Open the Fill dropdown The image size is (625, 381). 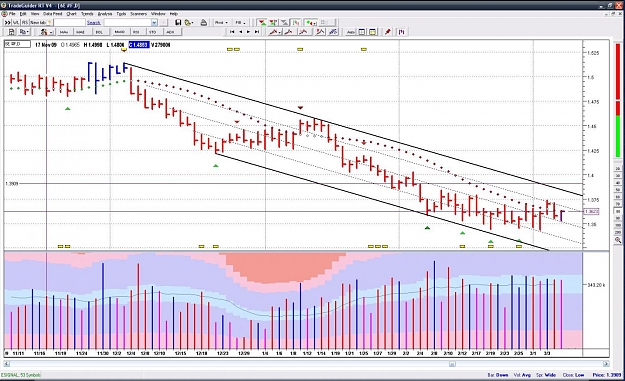click(x=240, y=23)
